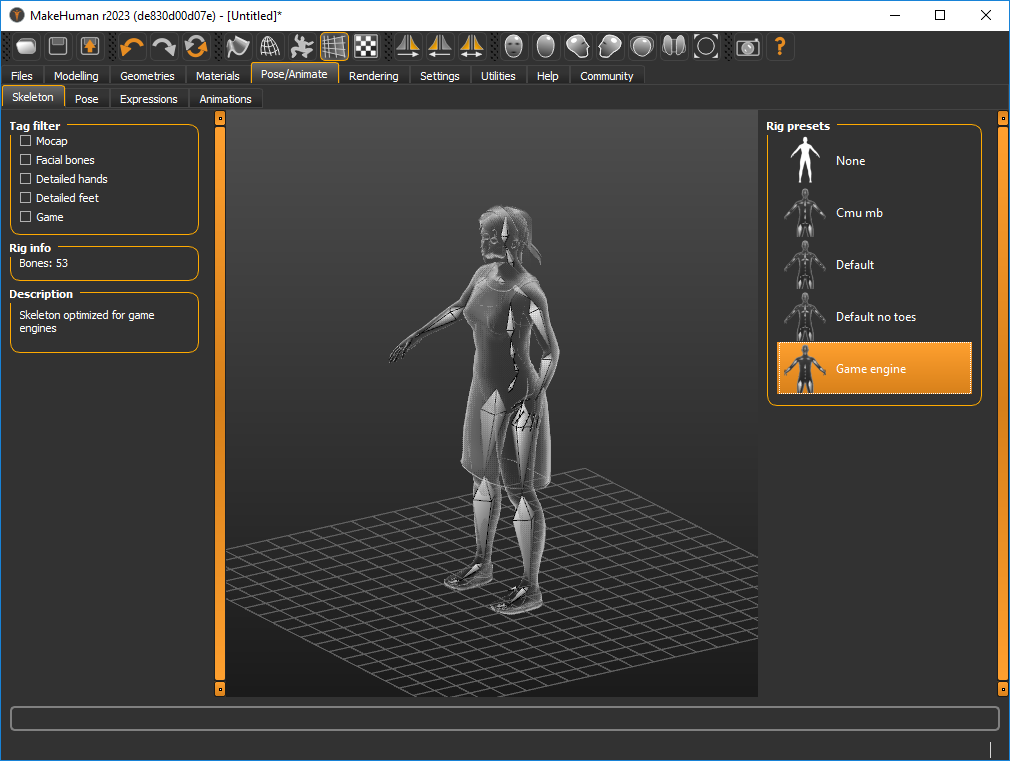
Task: Redo the last action
Action: [164, 46]
